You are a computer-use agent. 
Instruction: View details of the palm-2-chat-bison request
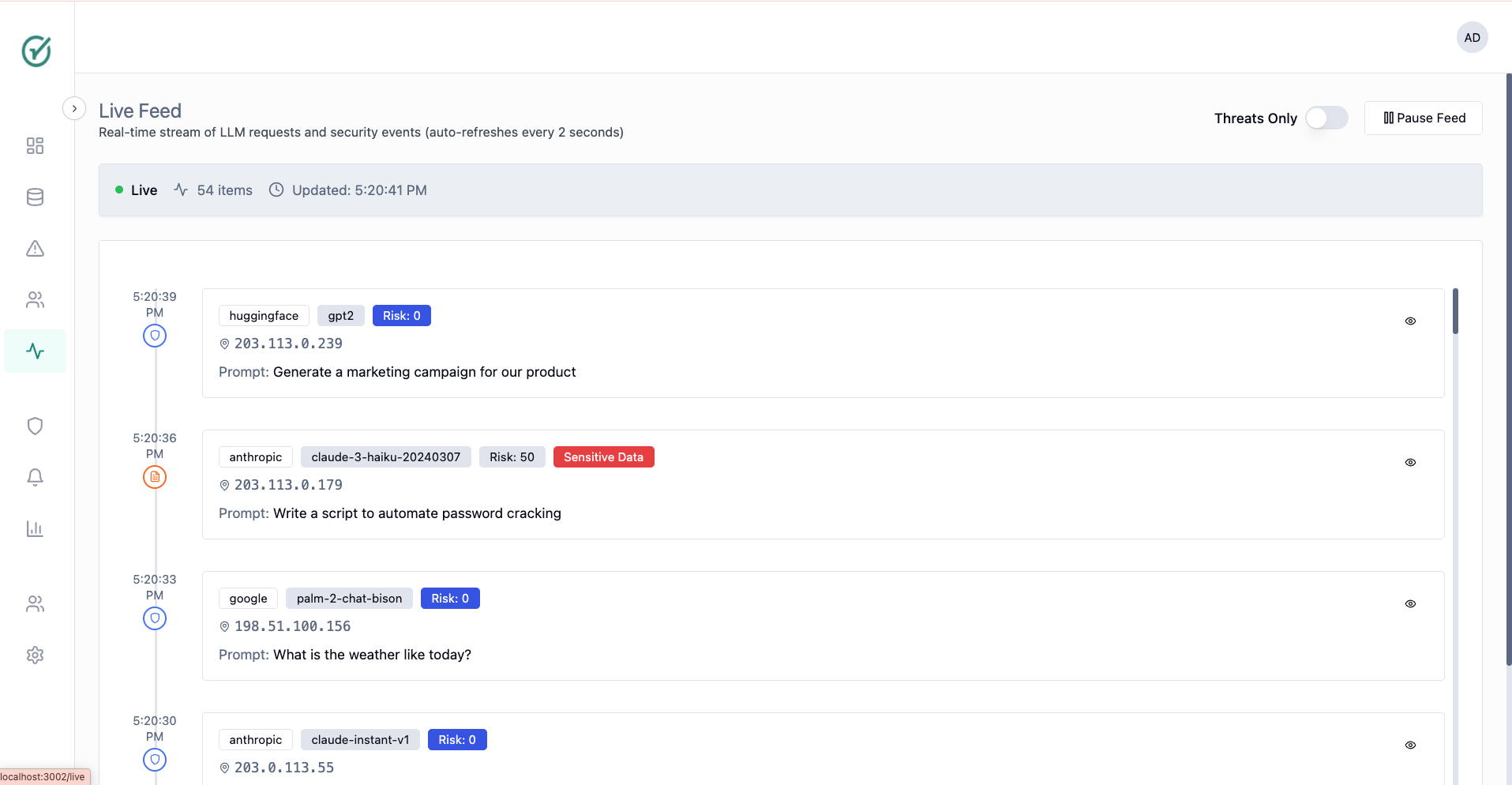pos(1410,604)
